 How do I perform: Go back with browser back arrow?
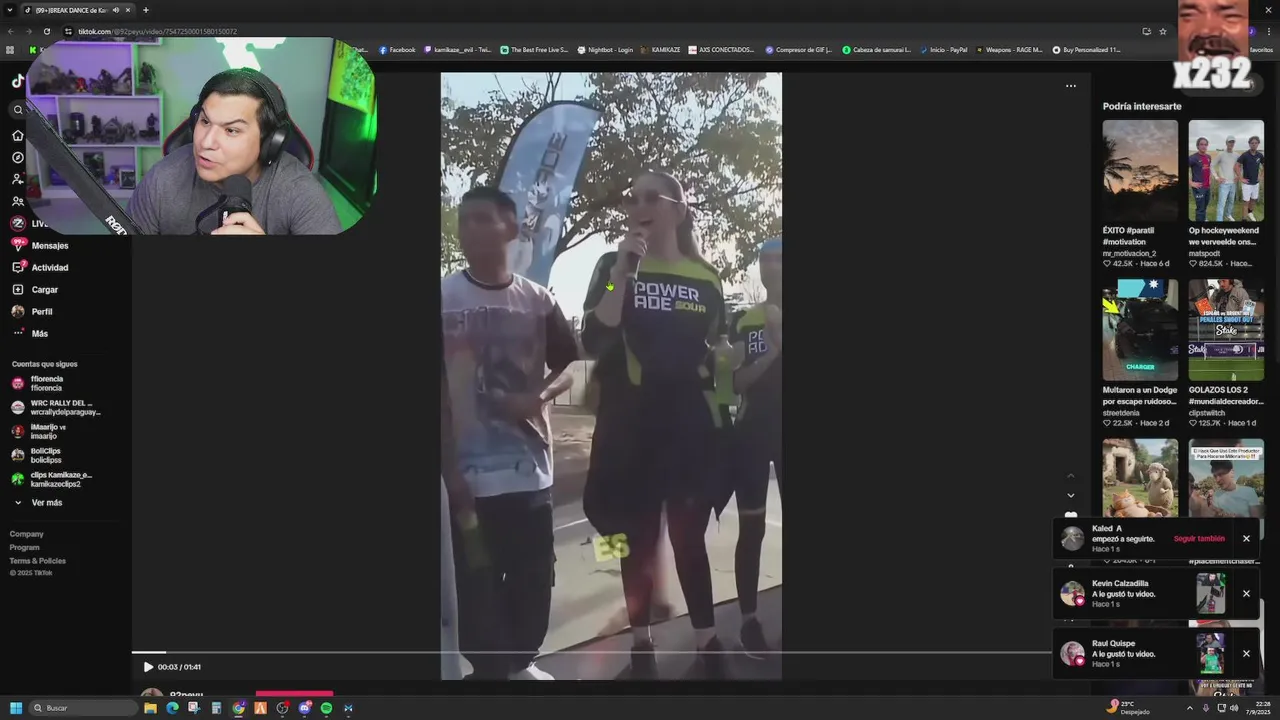click(10, 31)
